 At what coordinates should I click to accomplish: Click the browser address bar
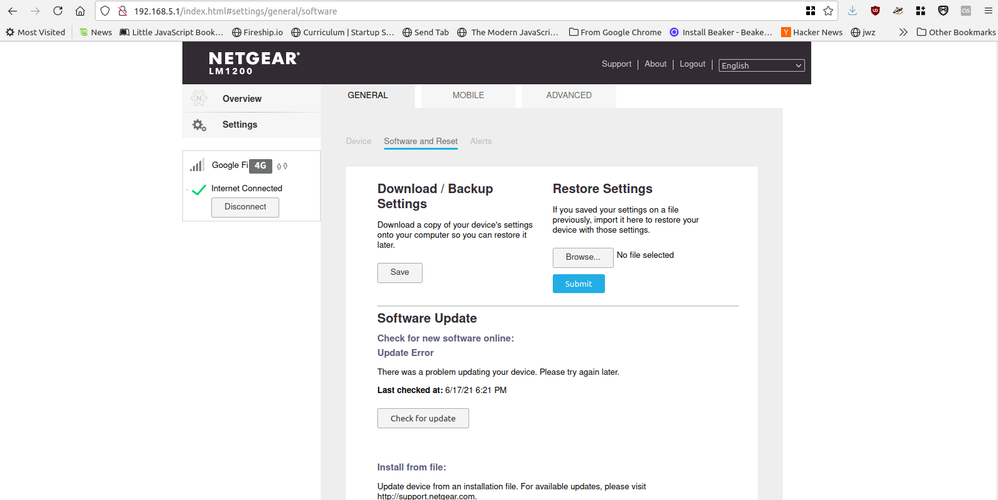[x=450, y=11]
